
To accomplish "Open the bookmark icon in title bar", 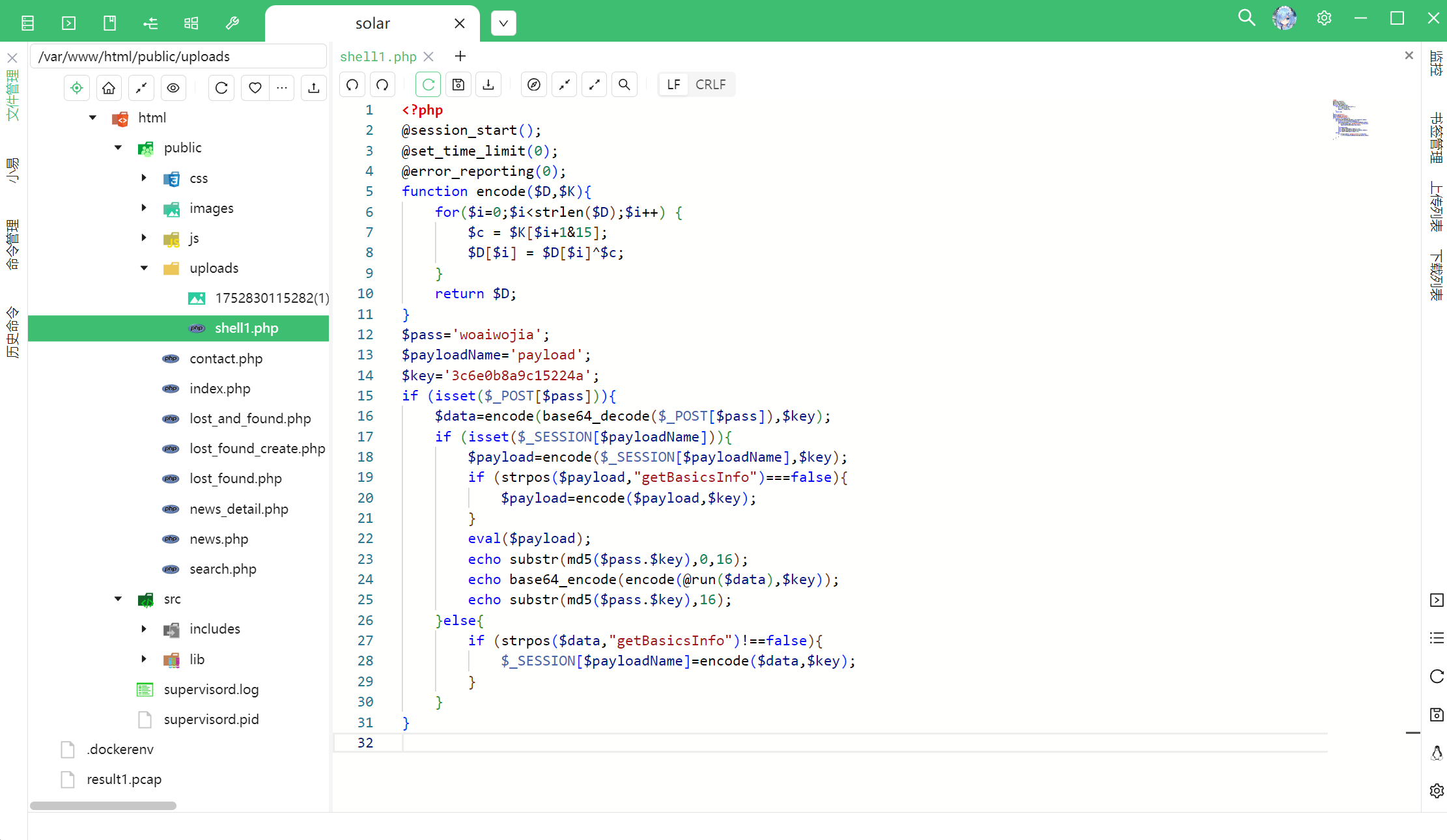I will pos(109,23).
